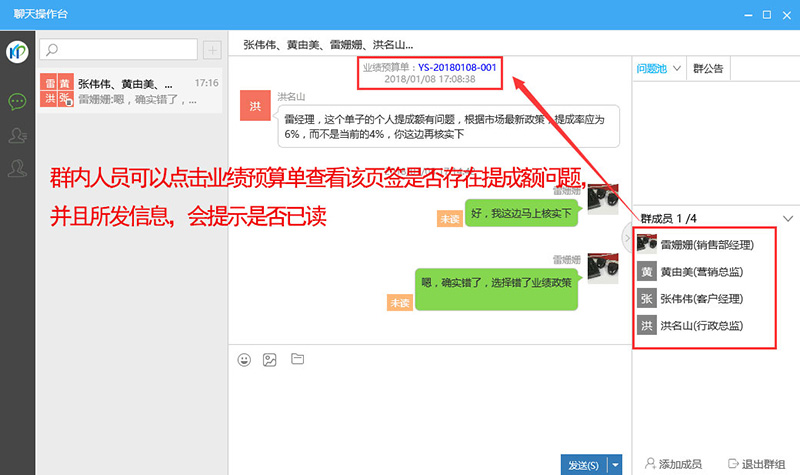Open the send options dropdown arrow

coord(615,465)
